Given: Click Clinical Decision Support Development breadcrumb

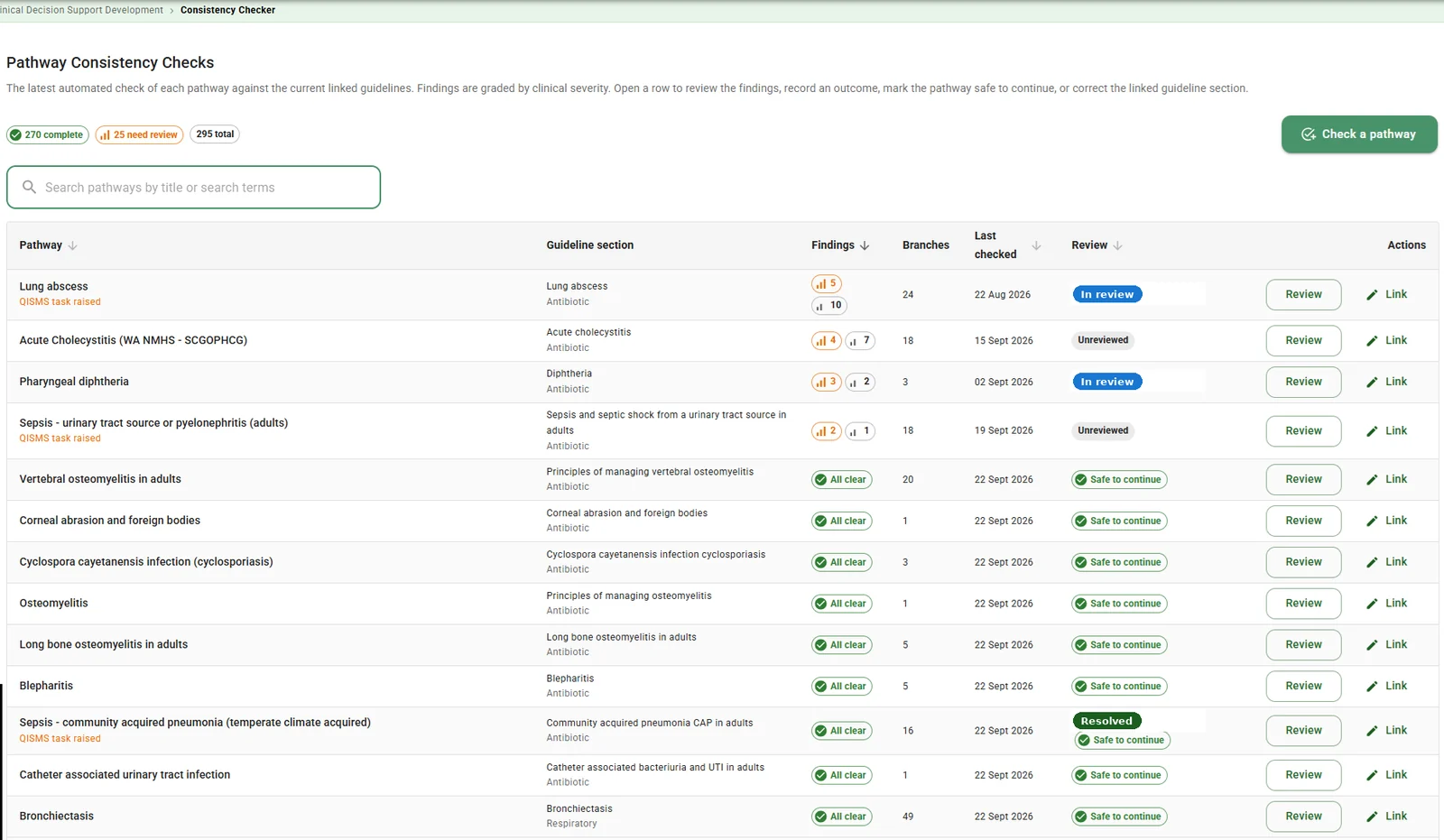Looking at the screenshot, I should (81, 10).
